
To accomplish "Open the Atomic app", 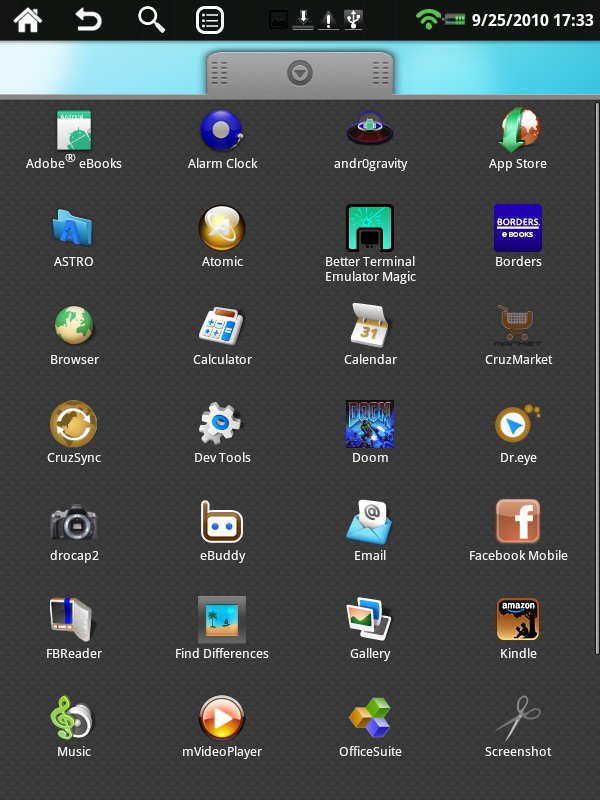I will pyautogui.click(x=222, y=228).
